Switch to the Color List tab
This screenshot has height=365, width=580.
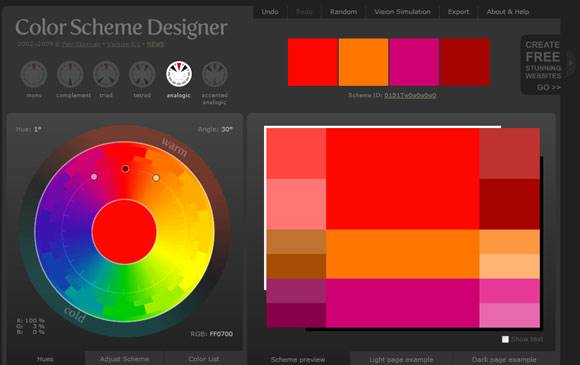pos(203,359)
